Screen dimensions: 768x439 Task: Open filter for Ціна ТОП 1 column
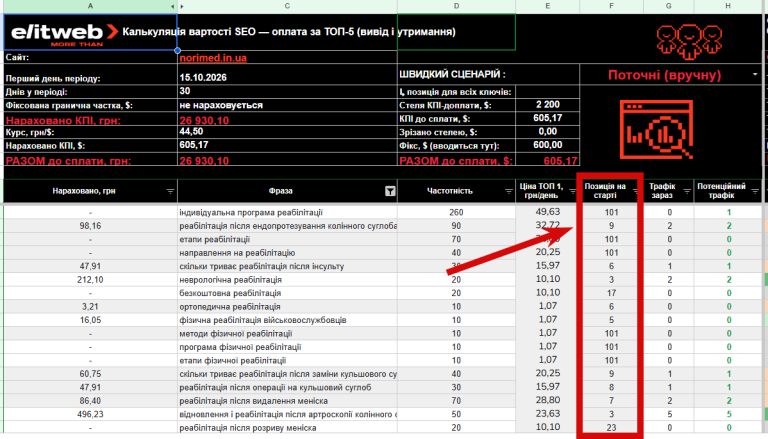click(572, 191)
